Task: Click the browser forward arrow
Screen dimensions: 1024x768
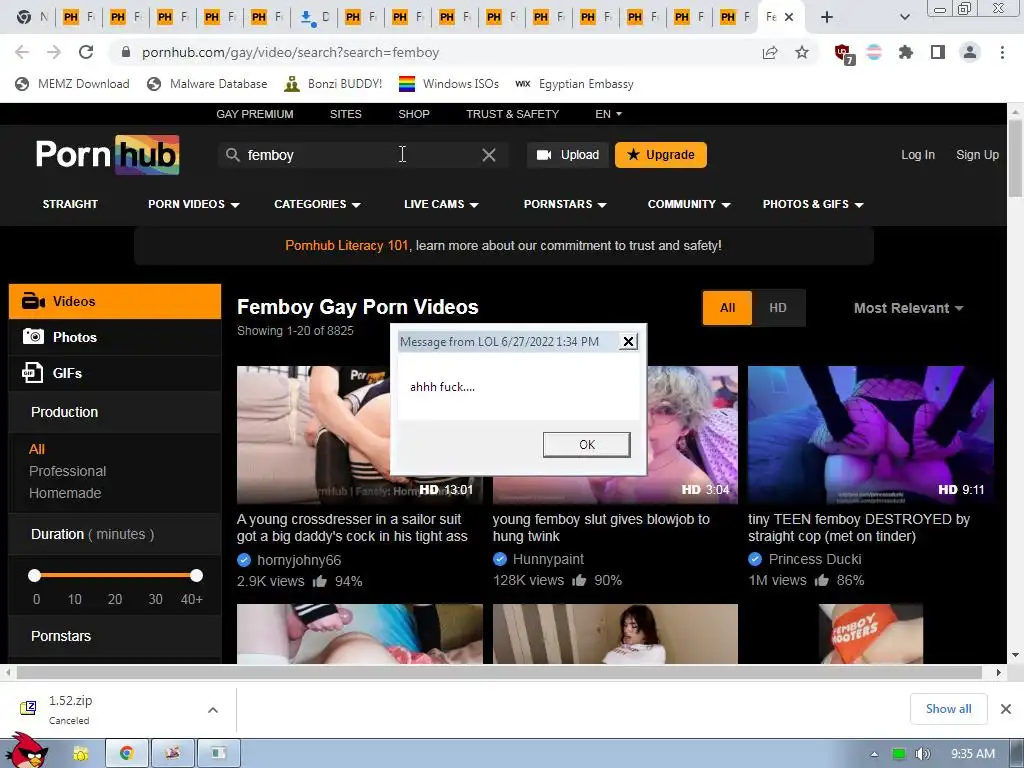Action: pos(54,52)
